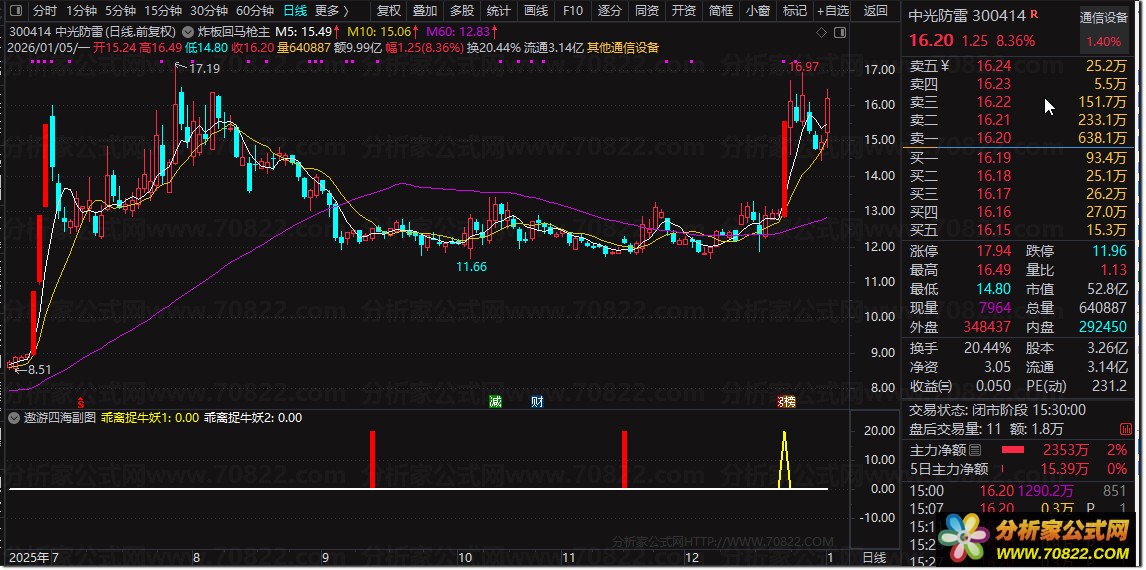Click the 遨游四海副图 indicator name
1146x570 pixels.
pos(60,418)
